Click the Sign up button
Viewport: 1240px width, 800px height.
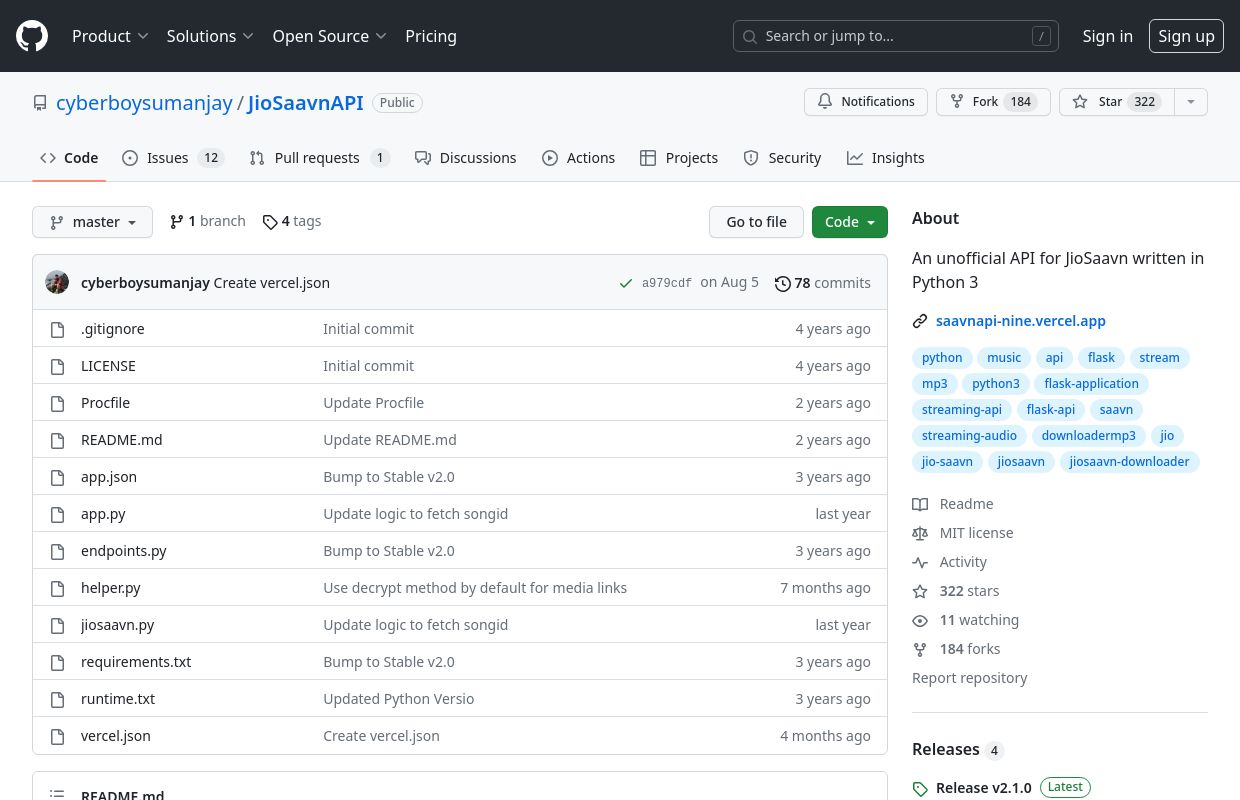1186,36
